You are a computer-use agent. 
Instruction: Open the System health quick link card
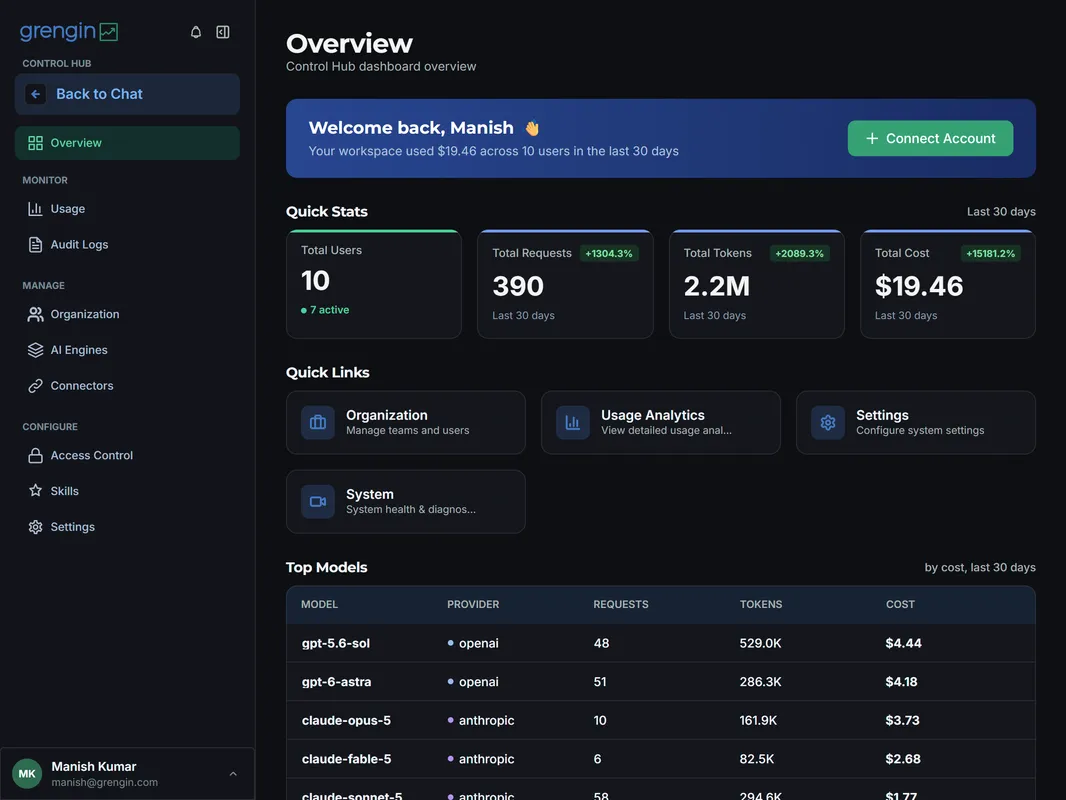406,502
